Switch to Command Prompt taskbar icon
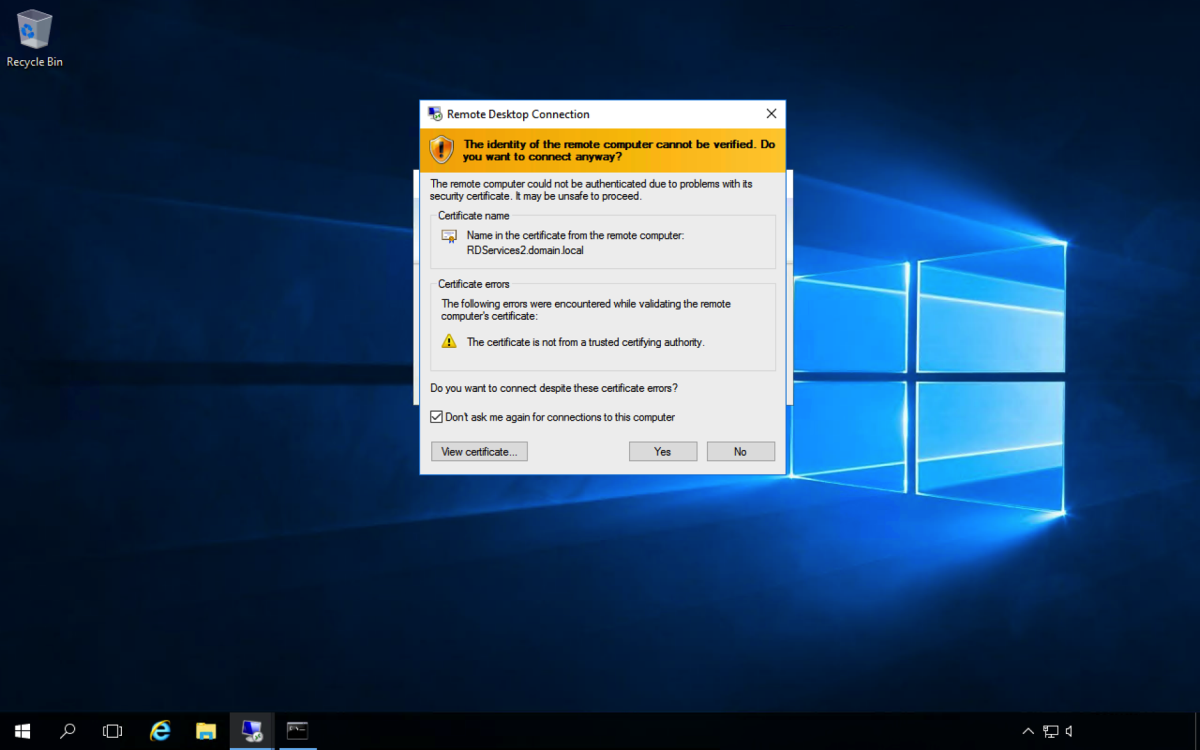 (x=297, y=731)
